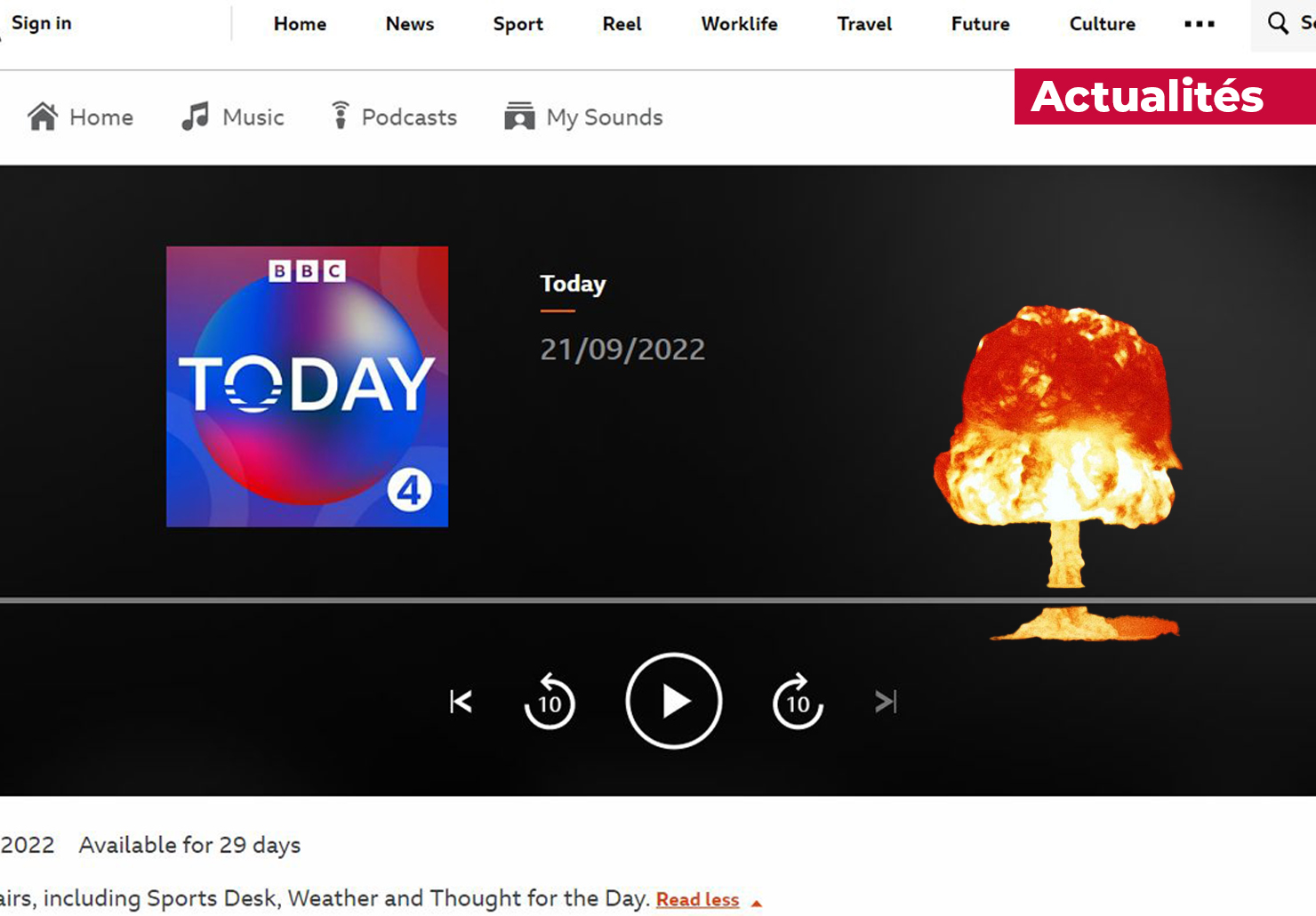Click the My Sounds icon
The width and height of the screenshot is (1316, 916).
click(519, 117)
